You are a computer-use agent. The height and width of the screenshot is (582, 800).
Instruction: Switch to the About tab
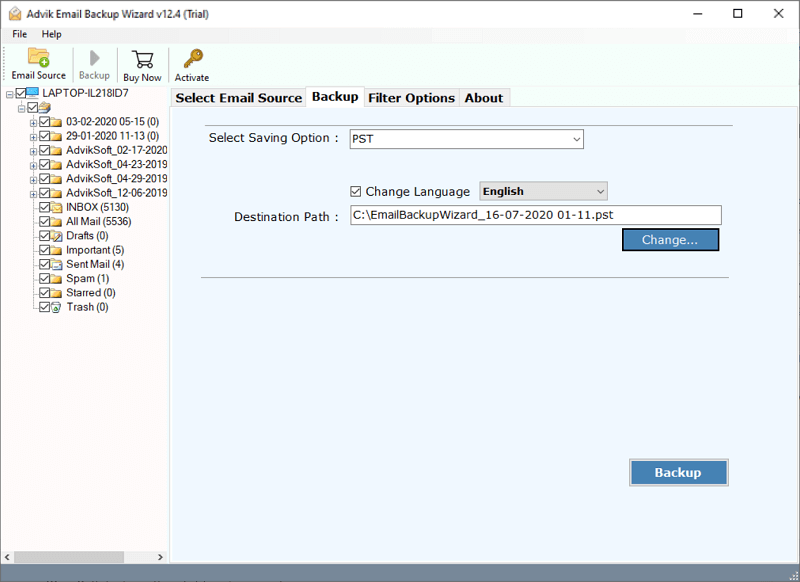click(484, 98)
